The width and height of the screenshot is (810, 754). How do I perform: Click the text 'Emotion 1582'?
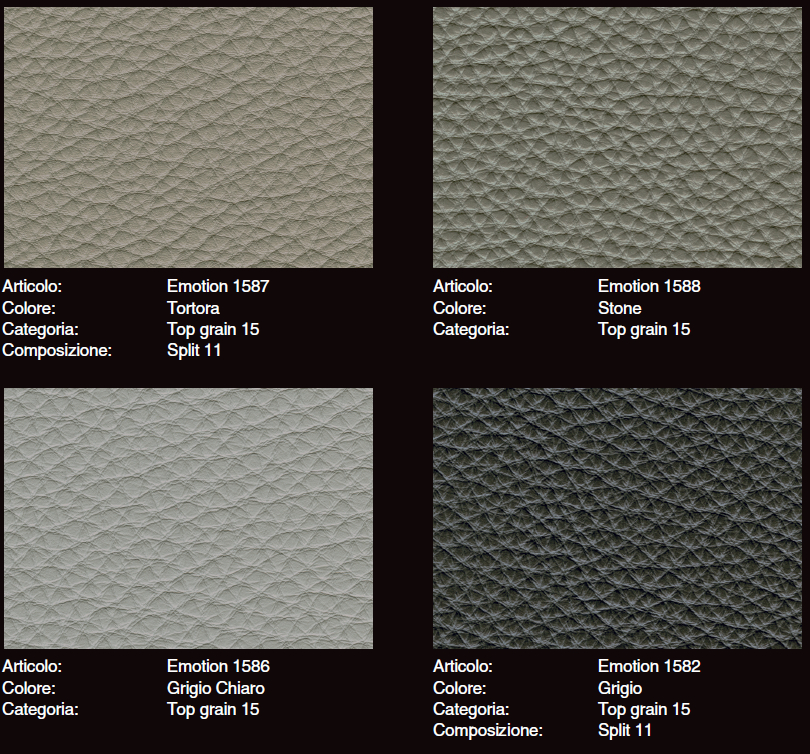pyautogui.click(x=649, y=666)
